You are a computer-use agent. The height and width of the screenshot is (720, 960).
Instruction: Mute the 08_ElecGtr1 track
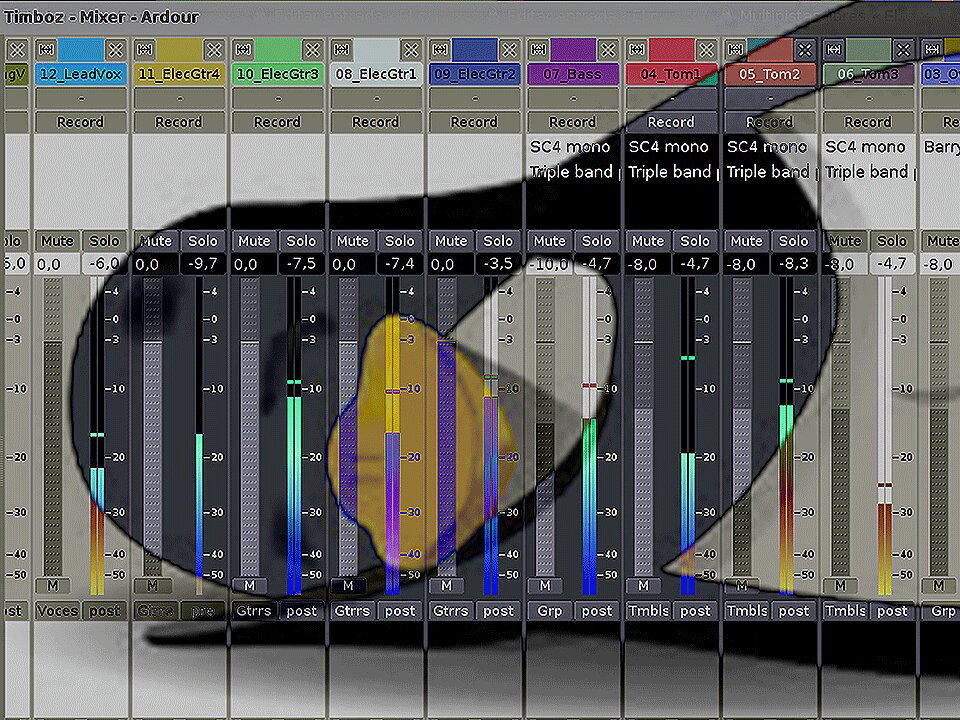(353, 241)
